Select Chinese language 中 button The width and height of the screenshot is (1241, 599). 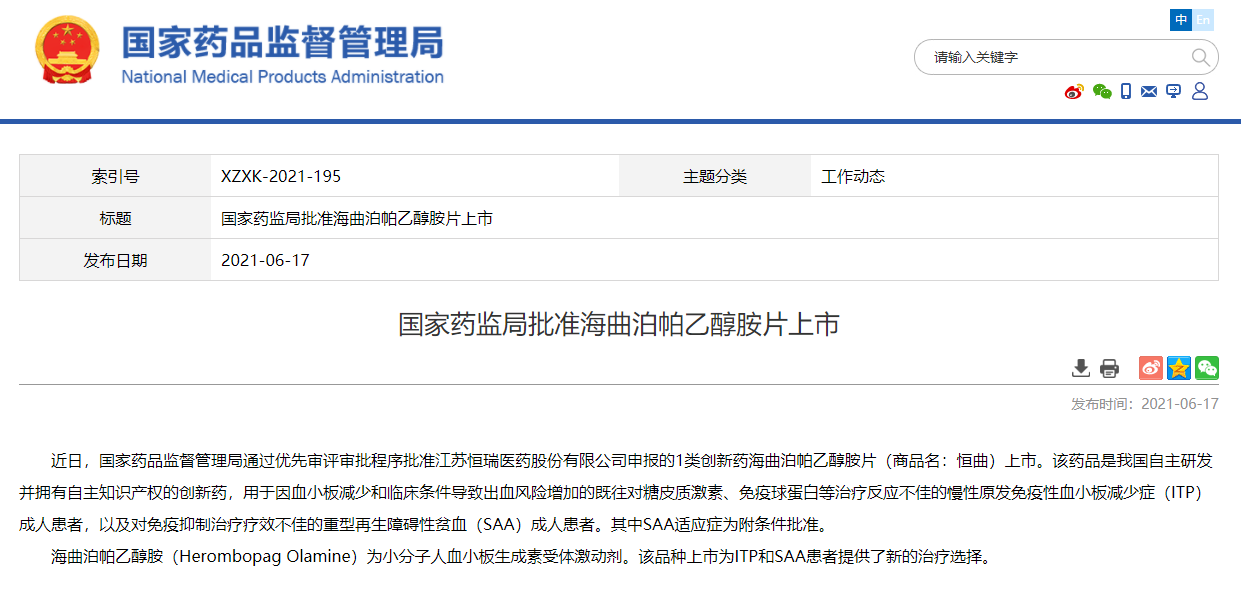pos(1181,20)
